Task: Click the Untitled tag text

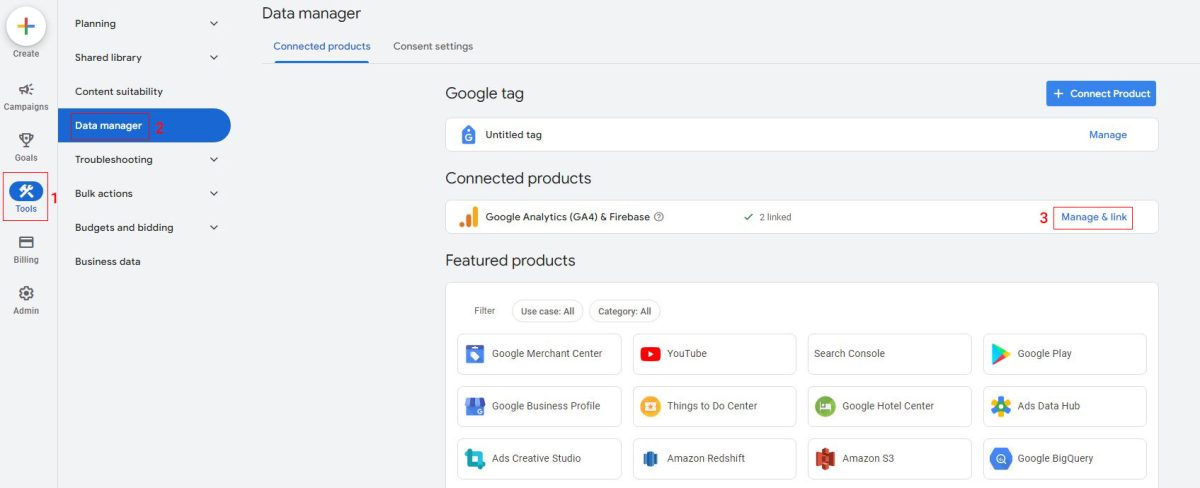Action: coord(514,135)
